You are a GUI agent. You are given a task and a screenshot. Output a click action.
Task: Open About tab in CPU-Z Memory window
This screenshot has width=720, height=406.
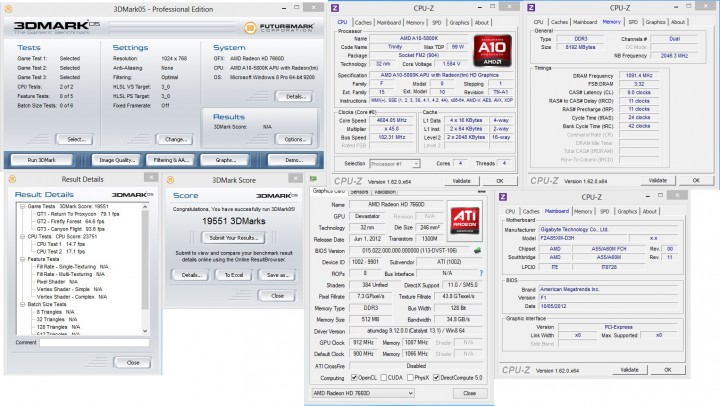678,22
